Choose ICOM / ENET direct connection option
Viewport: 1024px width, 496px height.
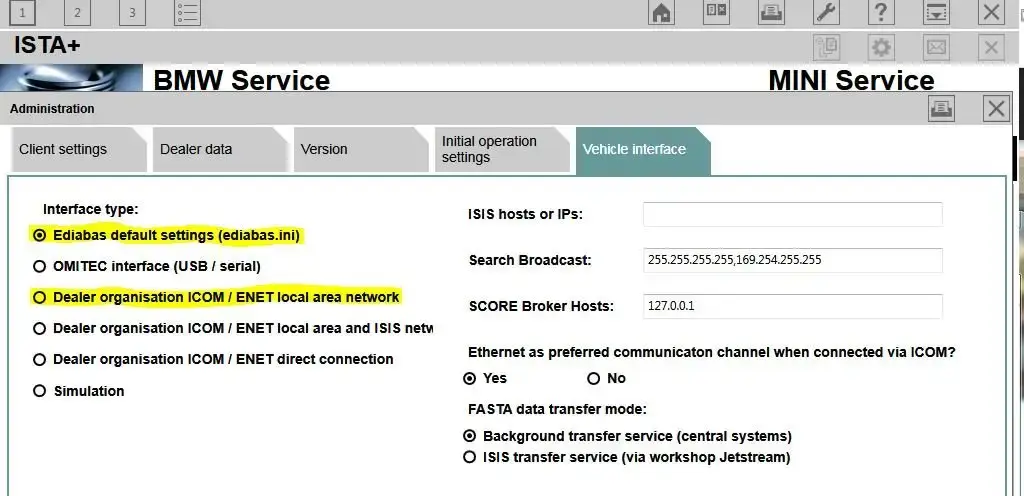[40, 359]
